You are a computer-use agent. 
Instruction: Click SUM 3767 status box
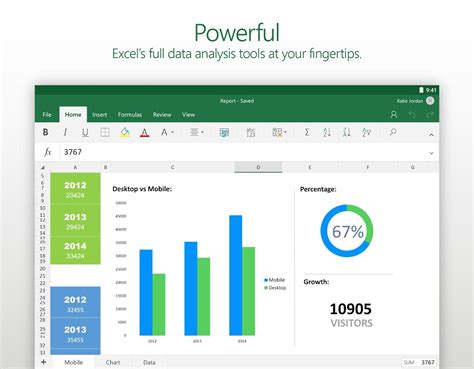point(419,362)
